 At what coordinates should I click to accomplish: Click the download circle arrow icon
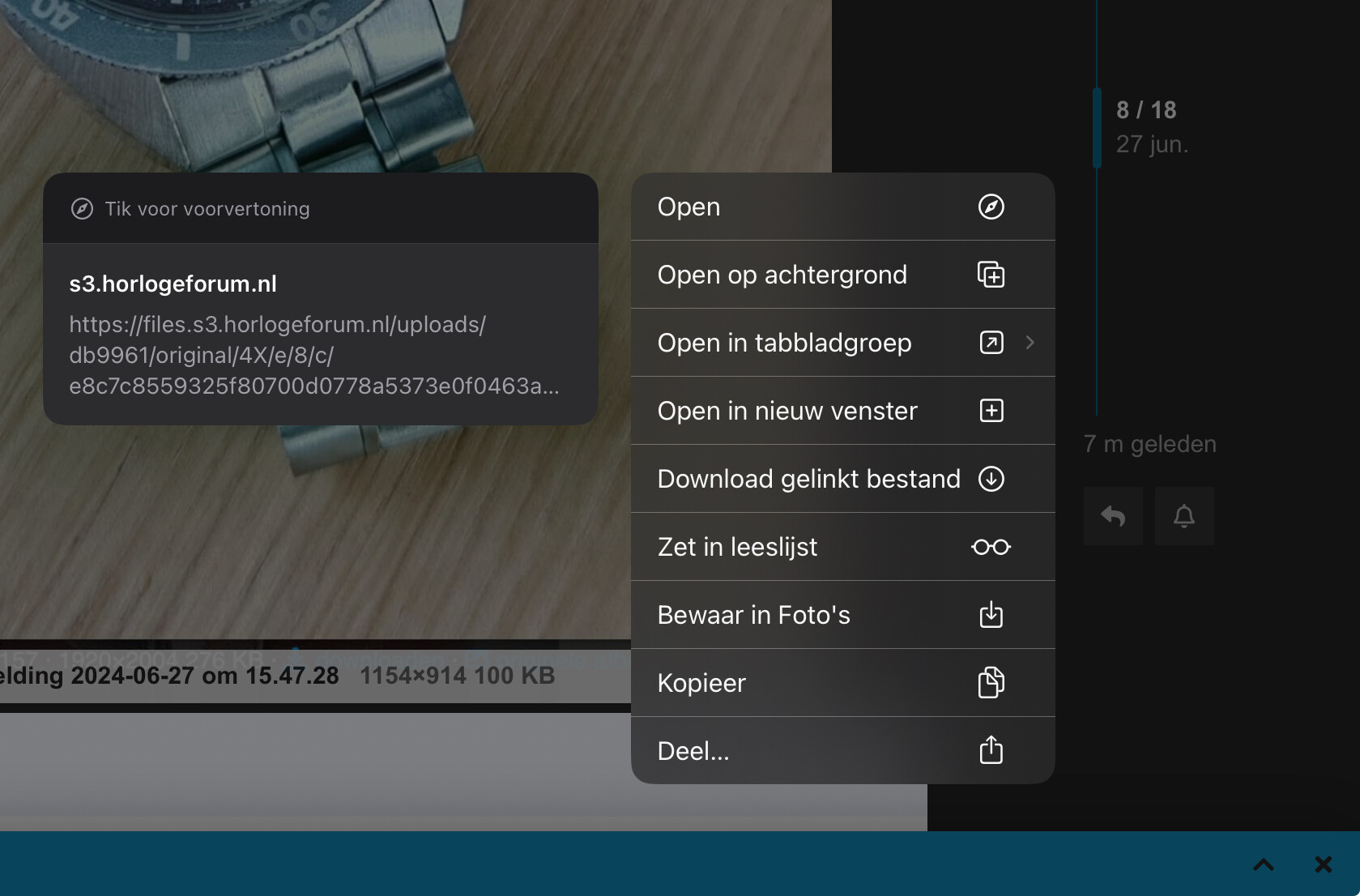(991, 479)
